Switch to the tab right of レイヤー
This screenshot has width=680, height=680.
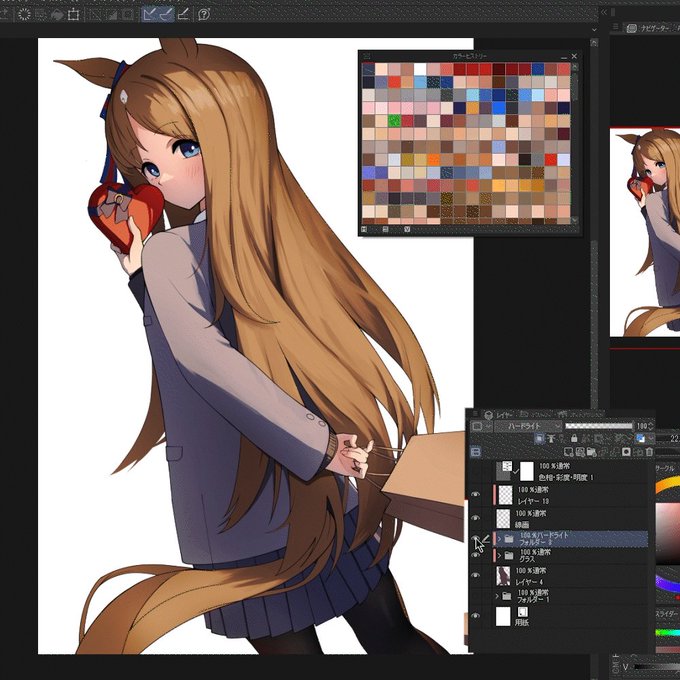536,414
